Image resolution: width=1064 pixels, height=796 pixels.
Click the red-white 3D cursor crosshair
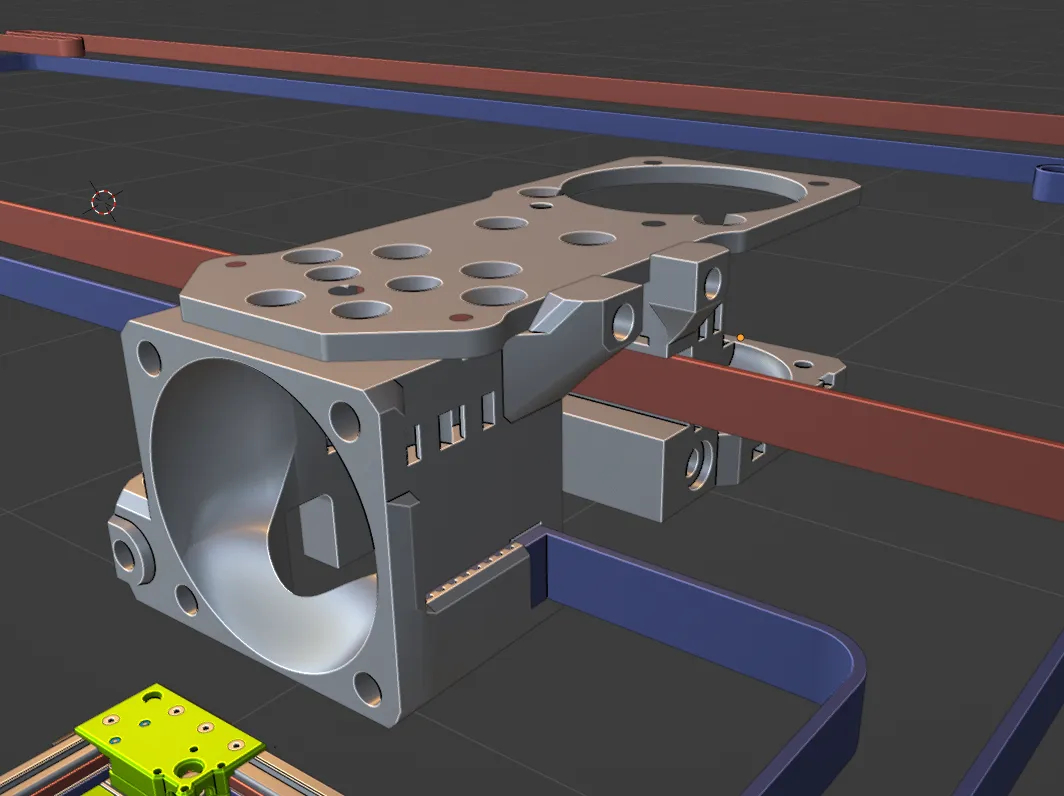pyautogui.click(x=104, y=202)
